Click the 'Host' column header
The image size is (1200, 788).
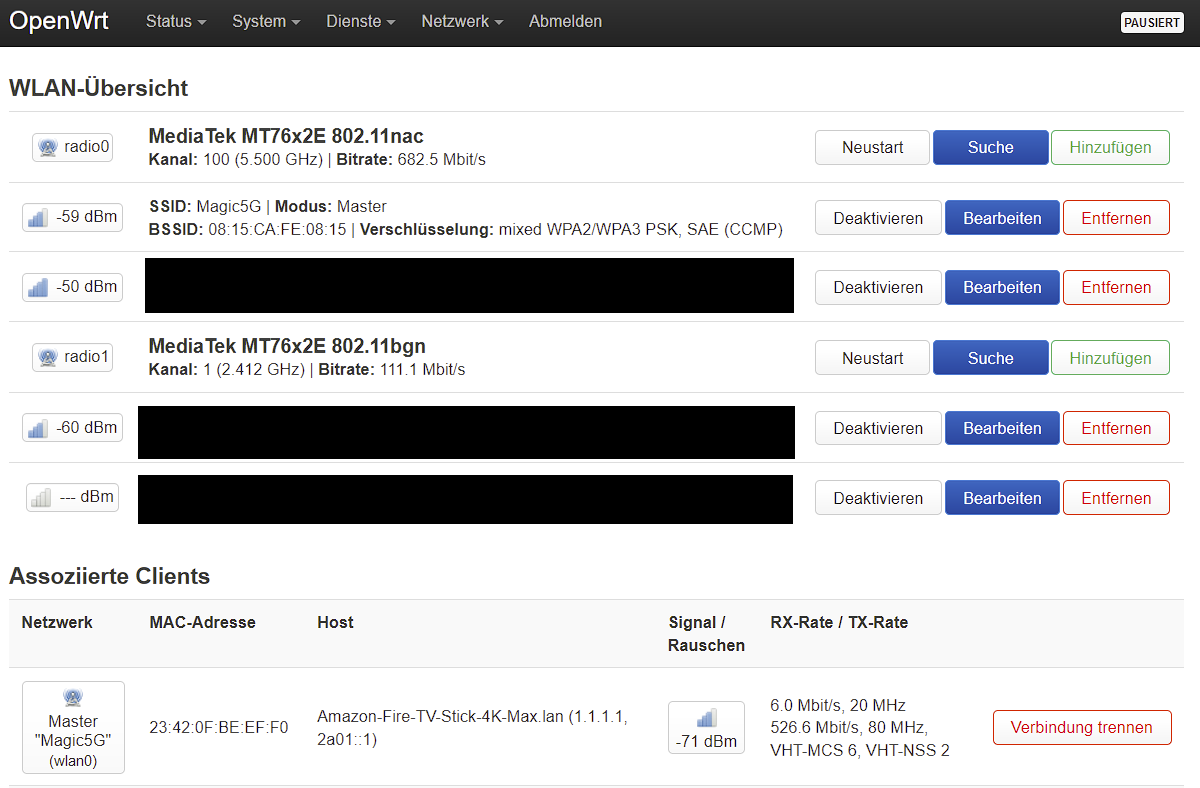(335, 622)
